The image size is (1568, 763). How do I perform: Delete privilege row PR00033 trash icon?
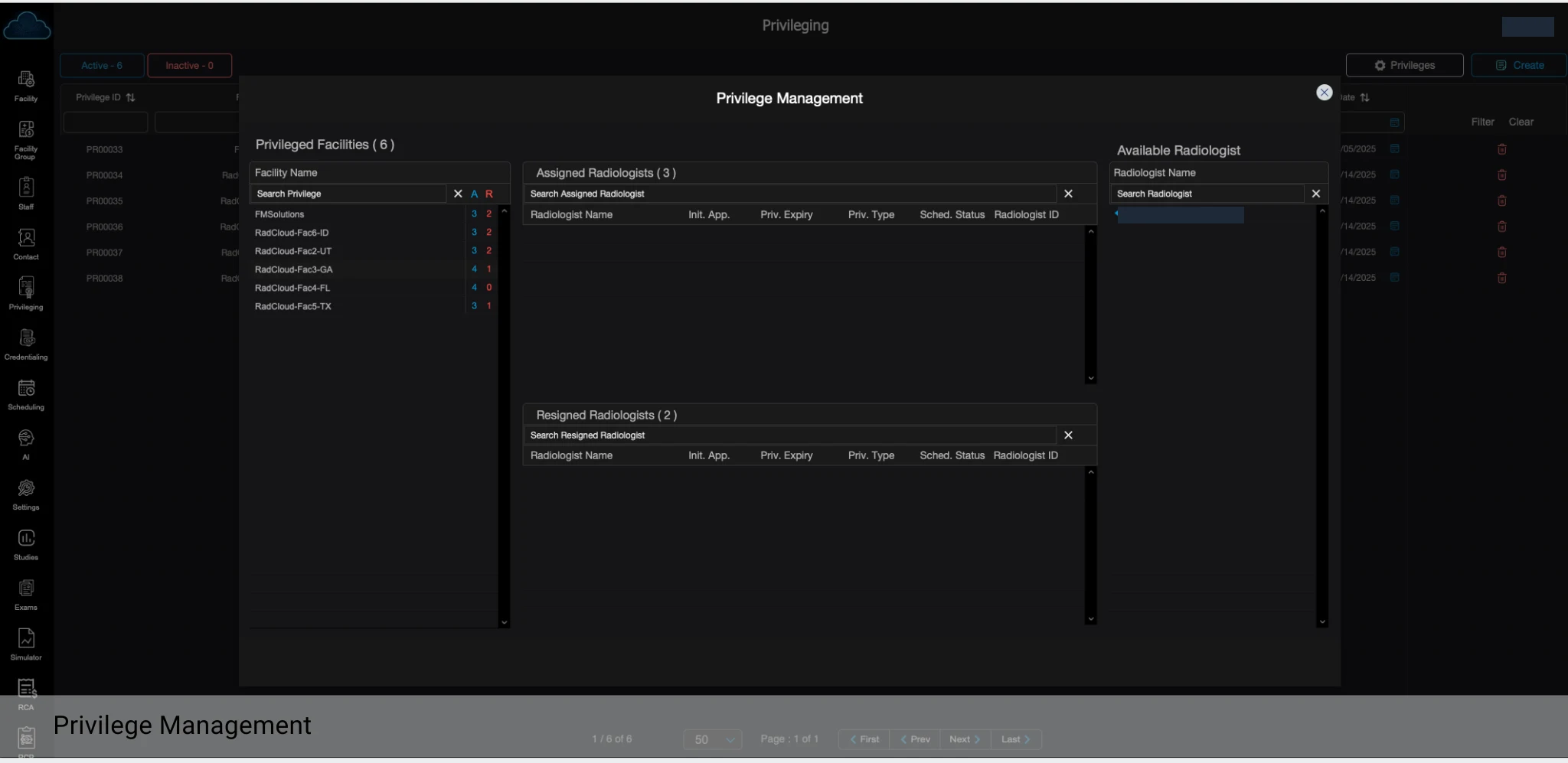point(1501,149)
